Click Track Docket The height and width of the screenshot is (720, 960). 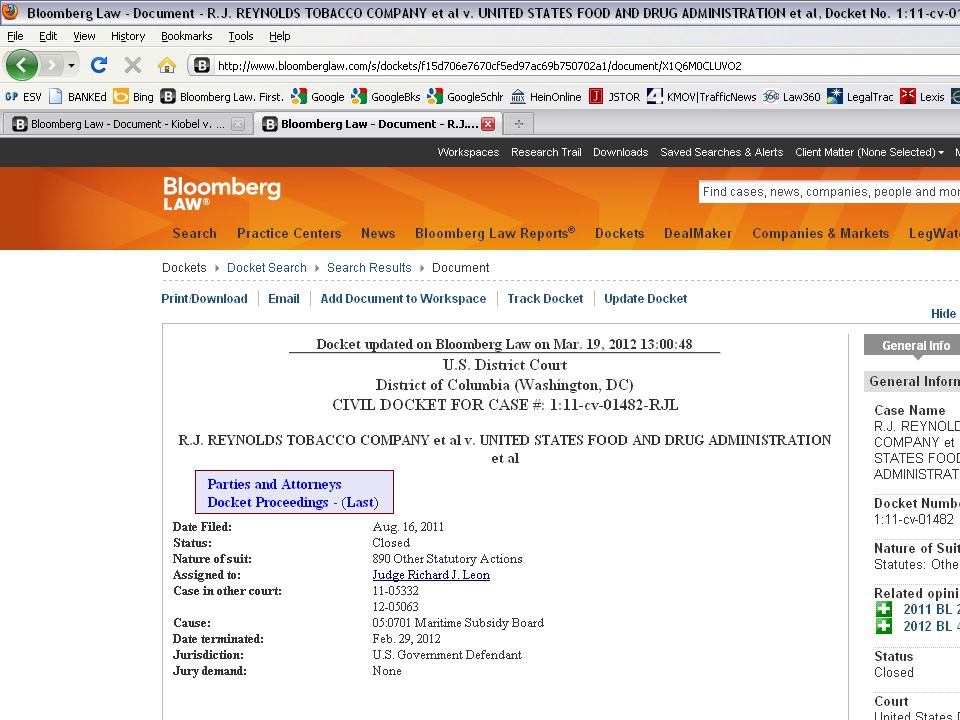(546, 299)
